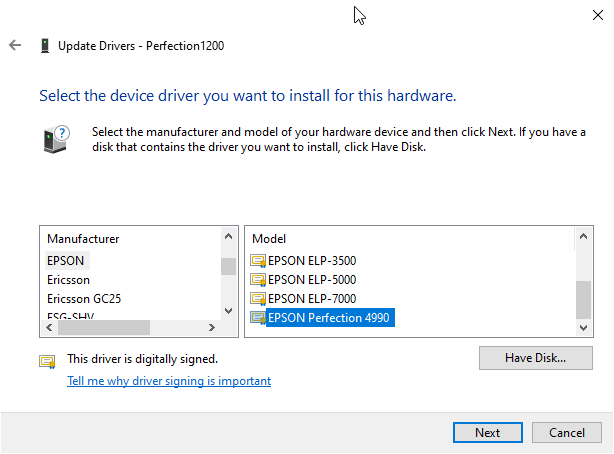Viewport: 614px width, 454px height.
Task: Click Next to install the driver
Action: click(488, 433)
